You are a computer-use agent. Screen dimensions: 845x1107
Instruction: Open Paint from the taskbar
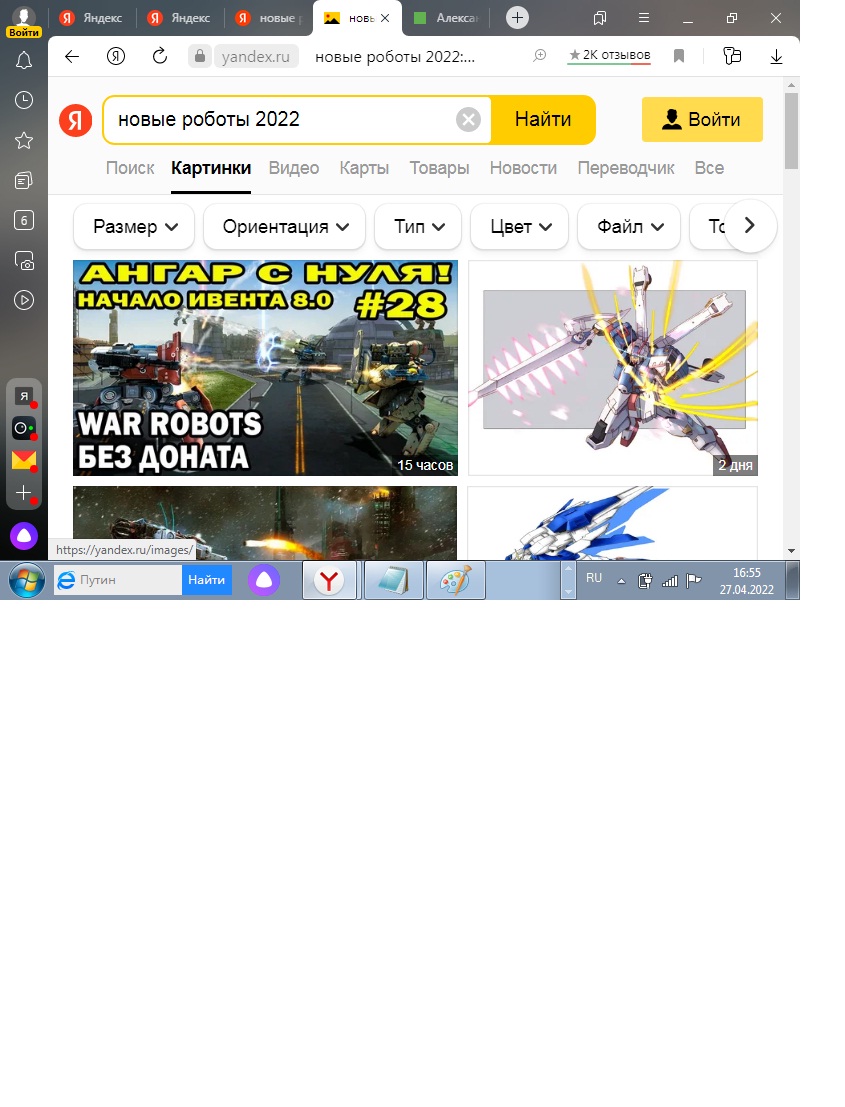(455, 580)
